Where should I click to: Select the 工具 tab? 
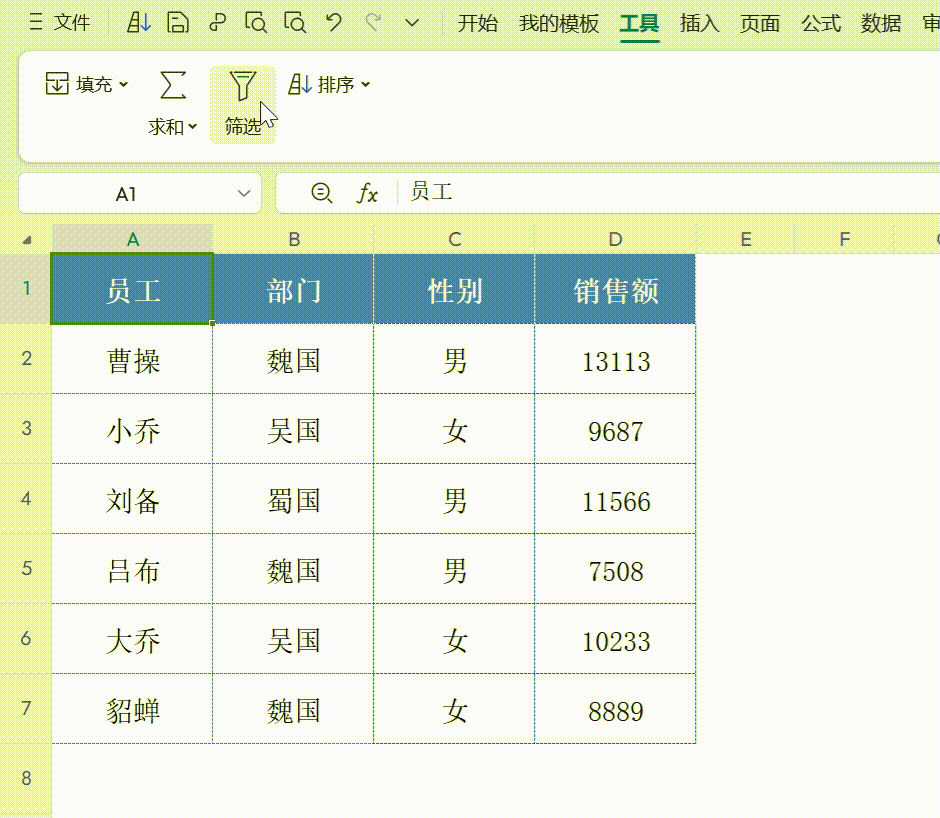pos(639,23)
